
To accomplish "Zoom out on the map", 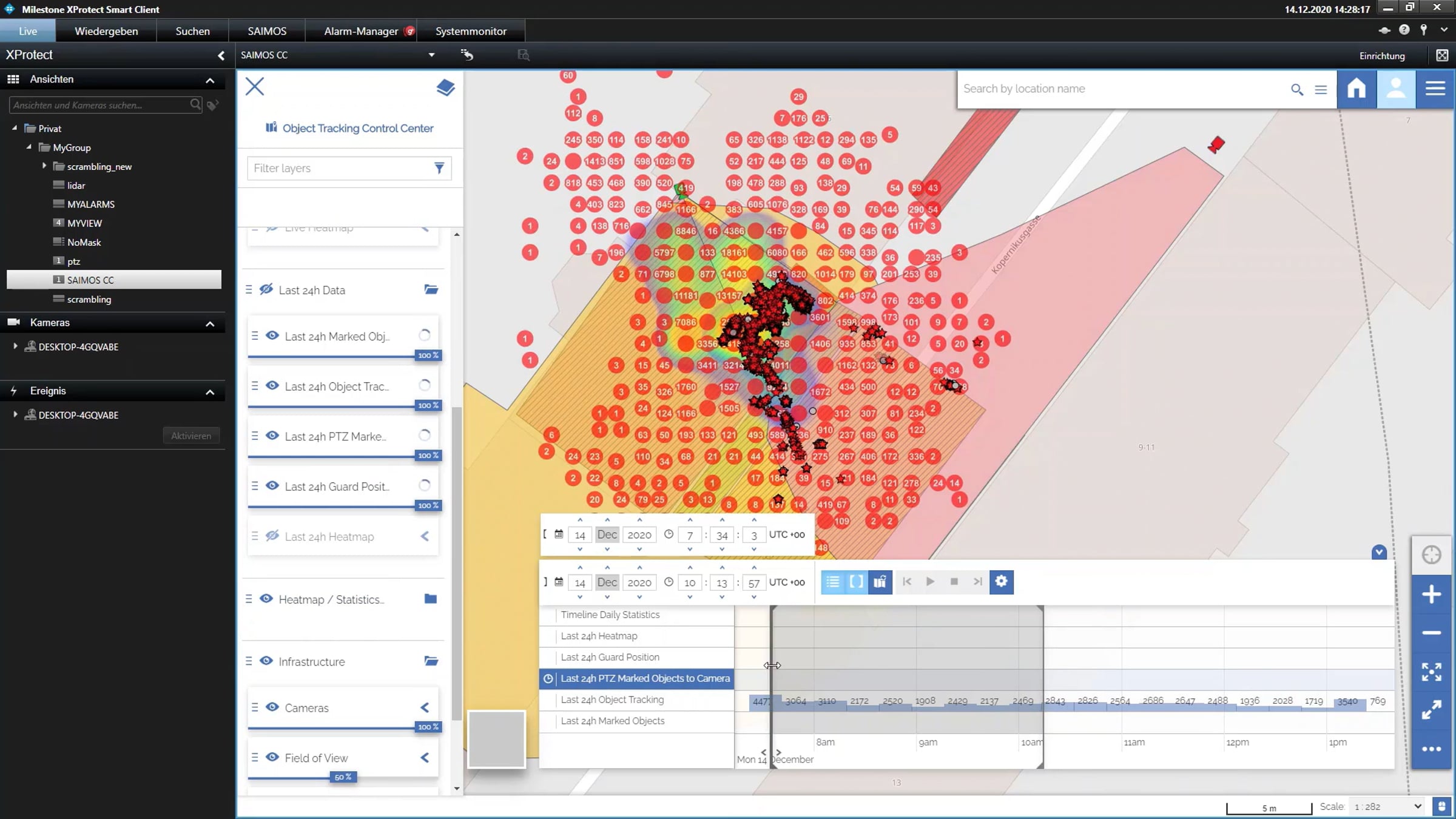I will 1431,633.
